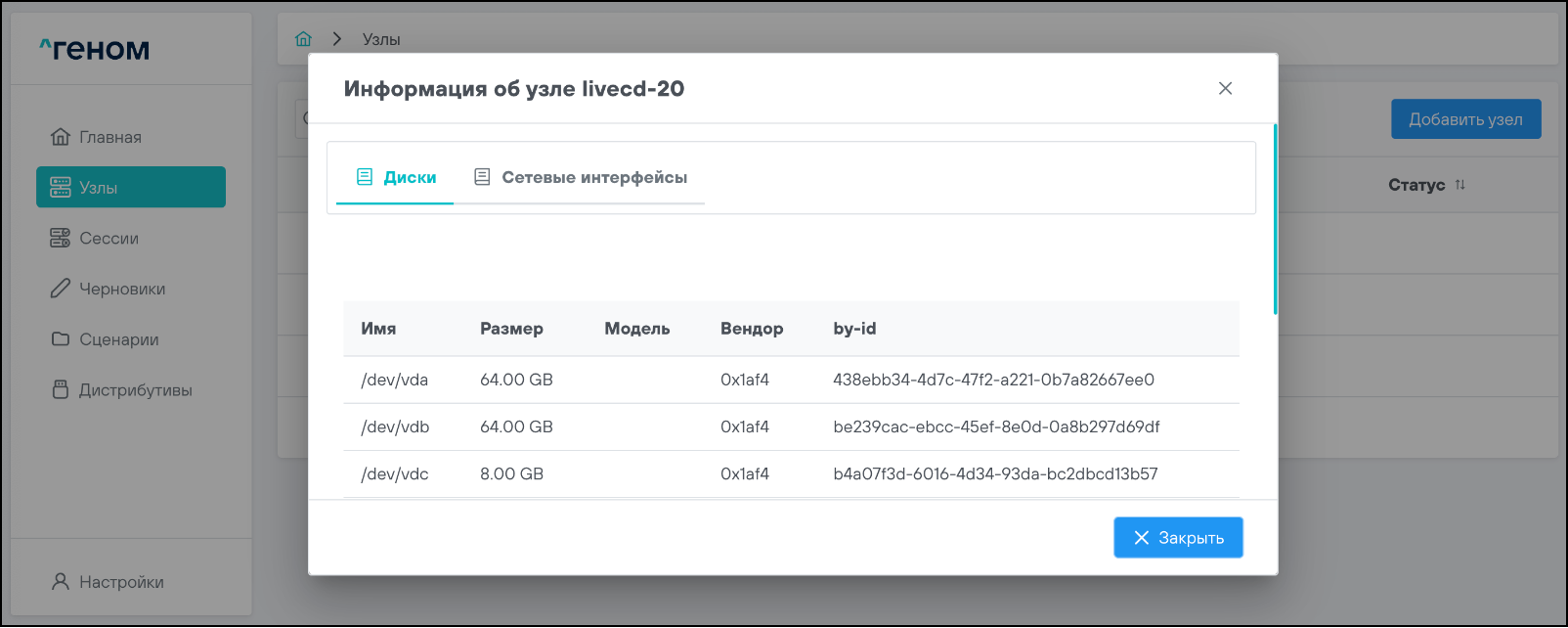Click the /dev/vdc by-id value
1568x628 pixels.
994,473
